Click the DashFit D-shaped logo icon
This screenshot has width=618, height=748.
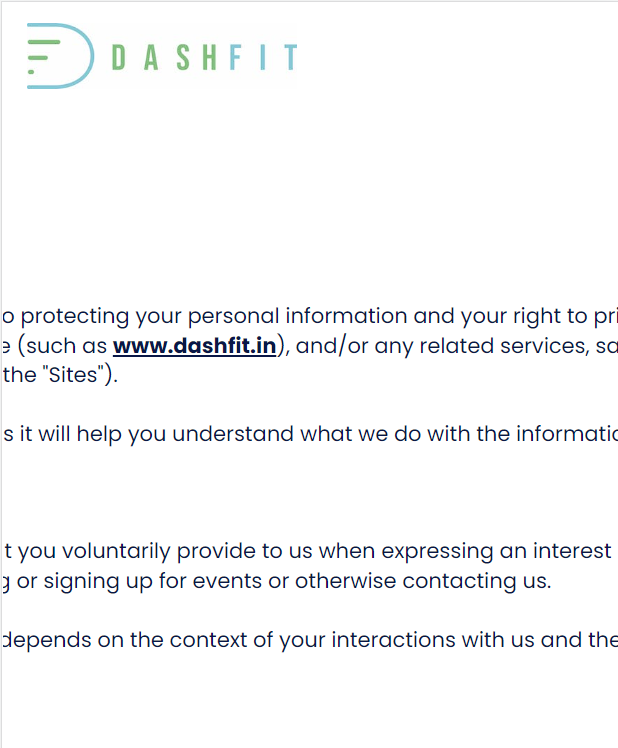[60, 56]
